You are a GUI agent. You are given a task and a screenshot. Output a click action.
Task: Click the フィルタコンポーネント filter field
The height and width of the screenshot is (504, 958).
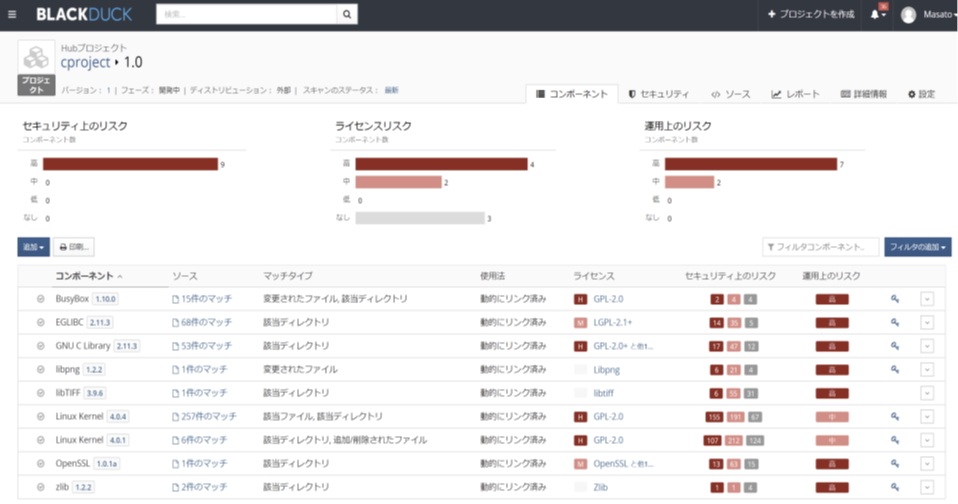click(x=821, y=247)
